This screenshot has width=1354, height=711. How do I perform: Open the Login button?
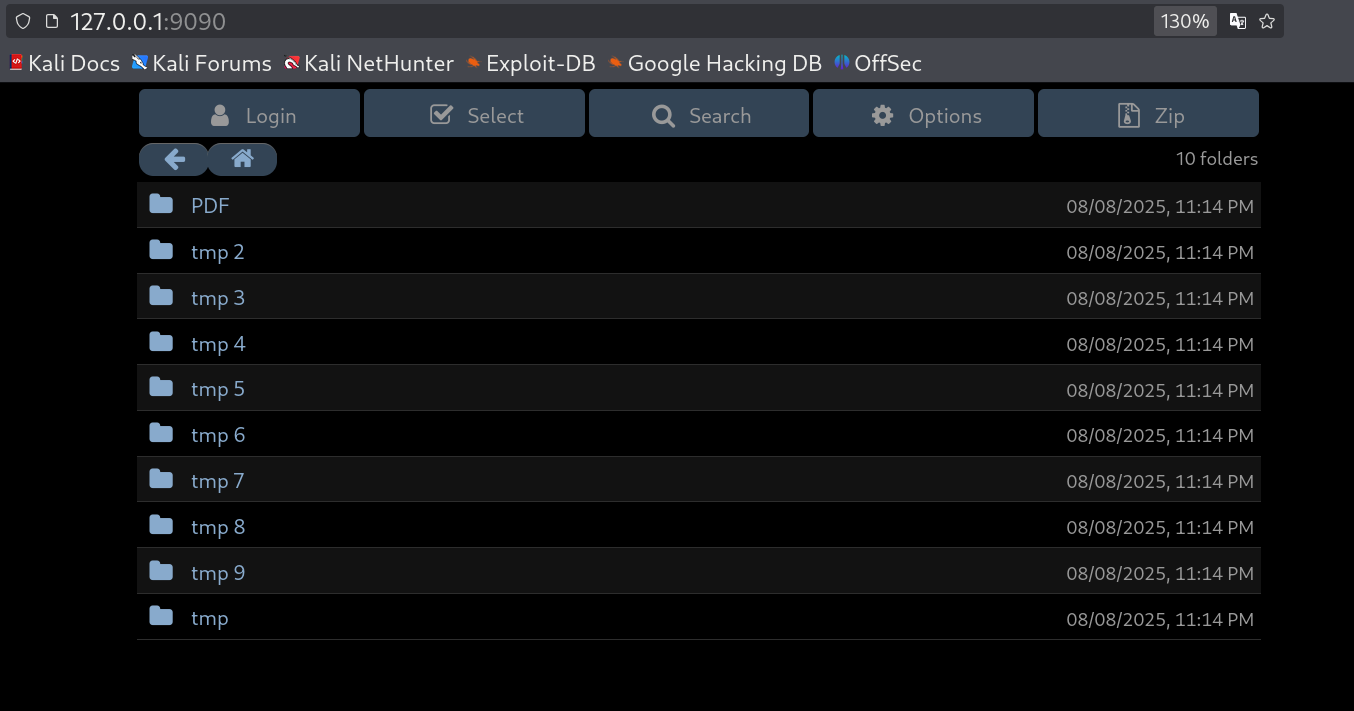coord(249,113)
